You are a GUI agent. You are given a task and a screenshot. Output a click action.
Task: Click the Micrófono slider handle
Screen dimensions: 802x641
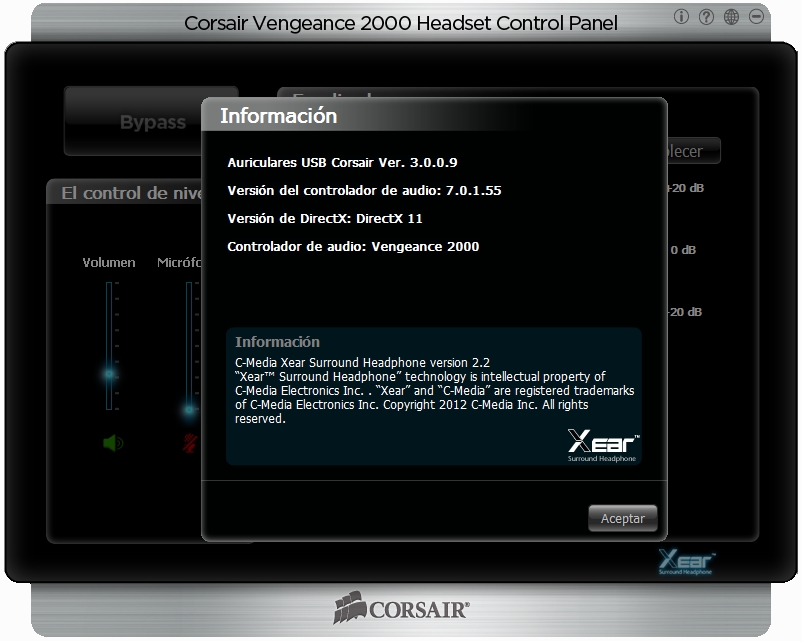[189, 409]
